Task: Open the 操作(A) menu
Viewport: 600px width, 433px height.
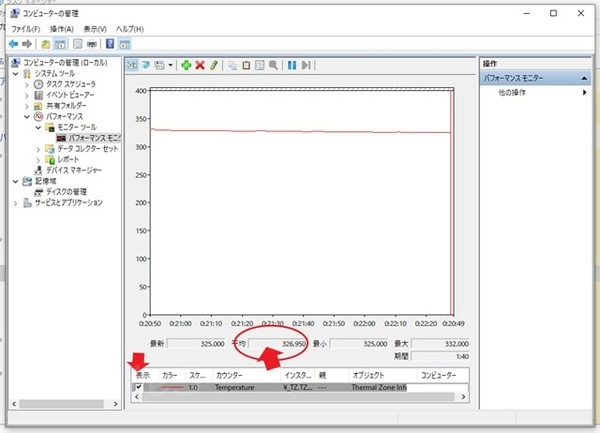Action: pos(62,29)
